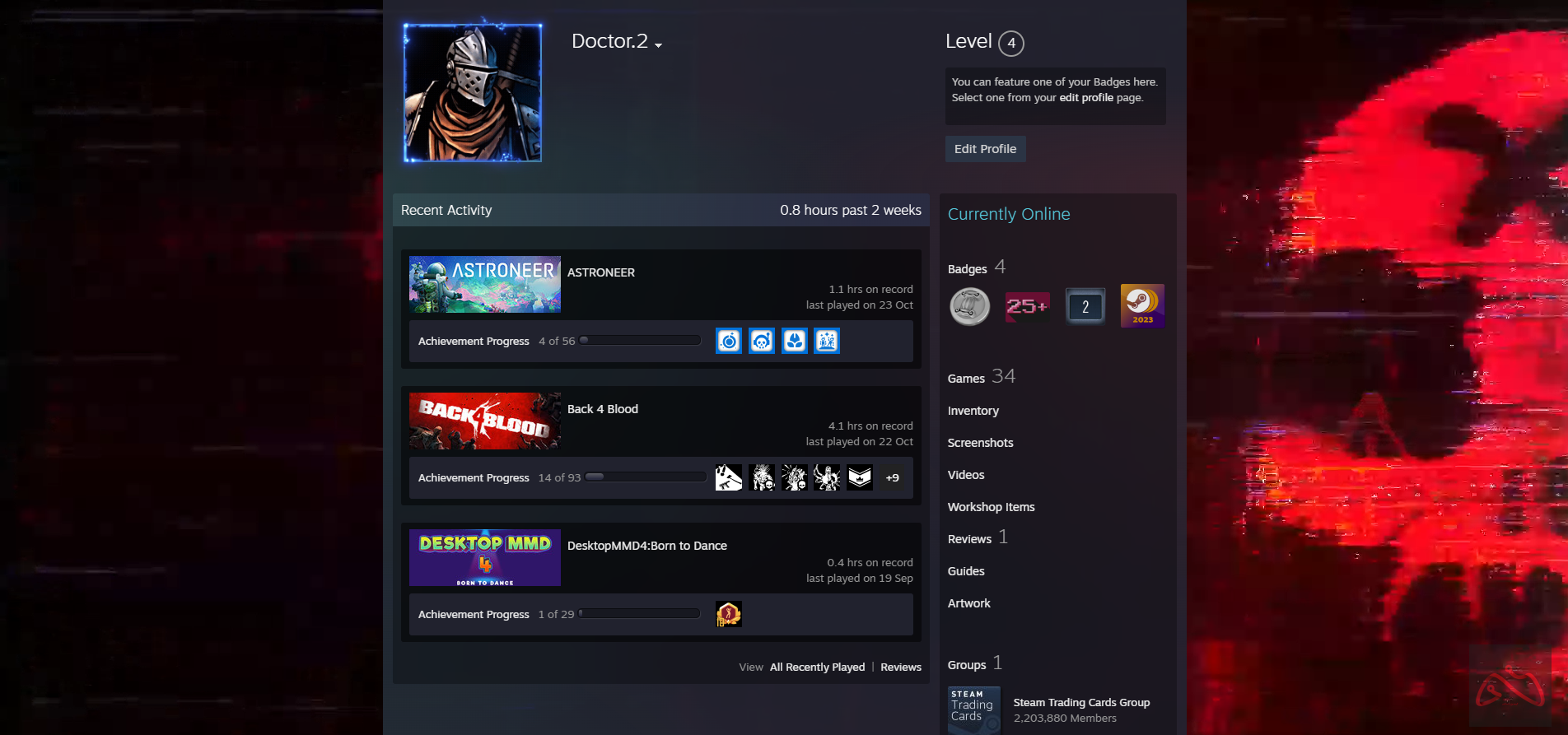Screen dimensions: 1568x735
Task: Go to Screenshots section
Action: click(x=980, y=443)
